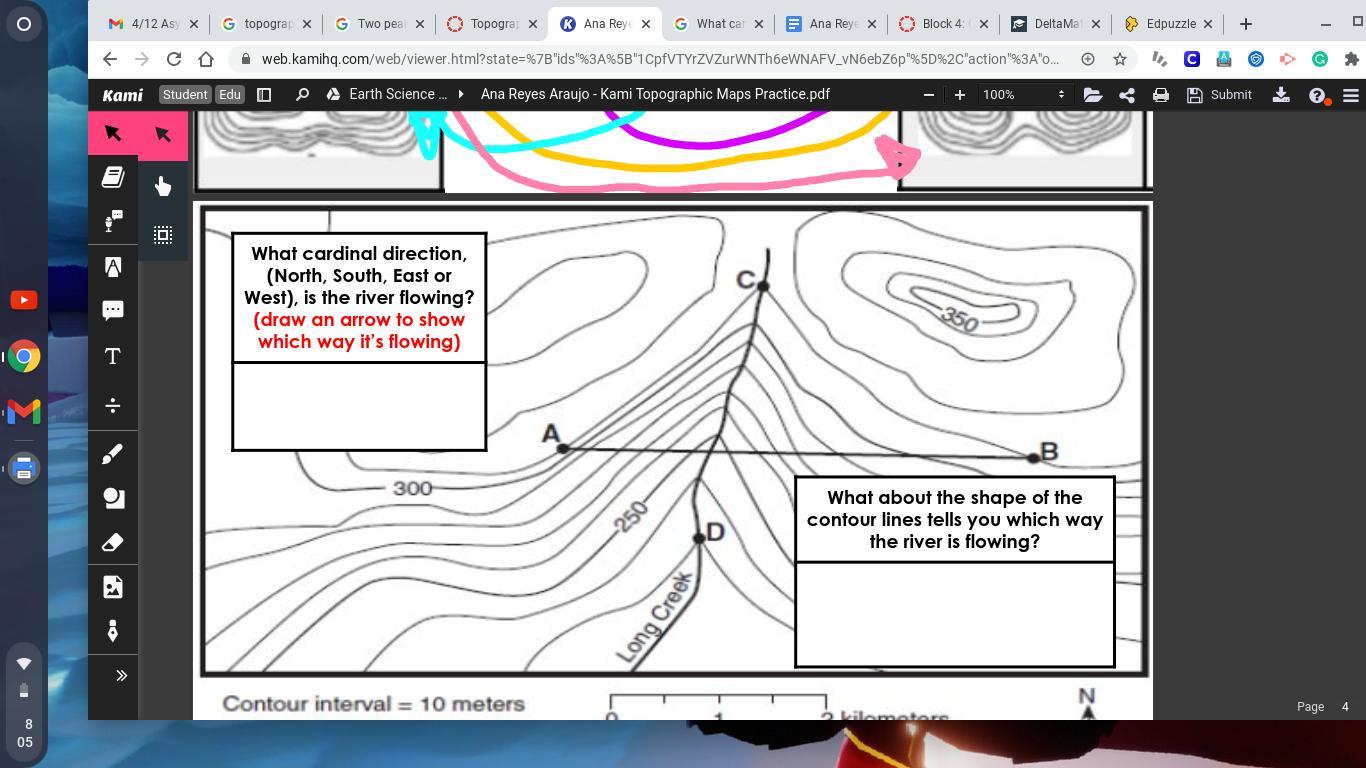This screenshot has width=1366, height=768.
Task: Expand the folder breadcrumb arrow
Action: 461,94
